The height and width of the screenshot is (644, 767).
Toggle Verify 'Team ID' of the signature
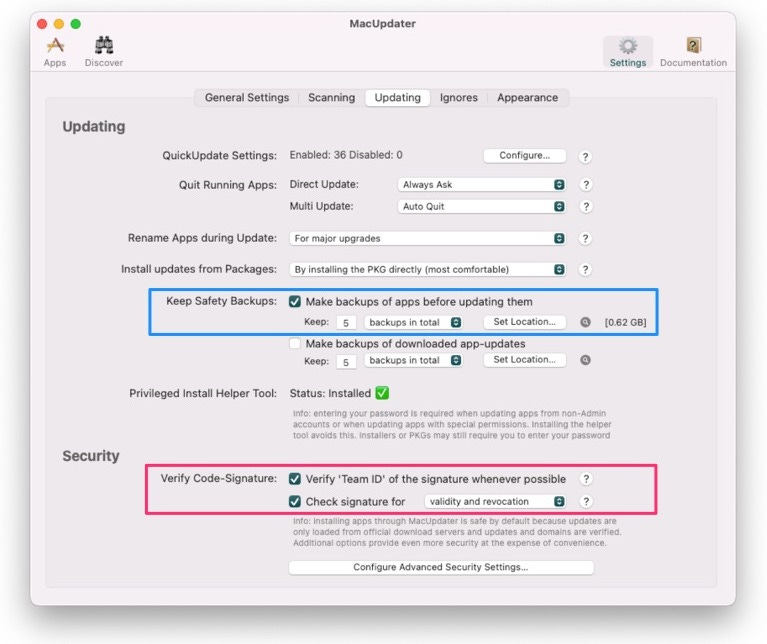coord(294,479)
